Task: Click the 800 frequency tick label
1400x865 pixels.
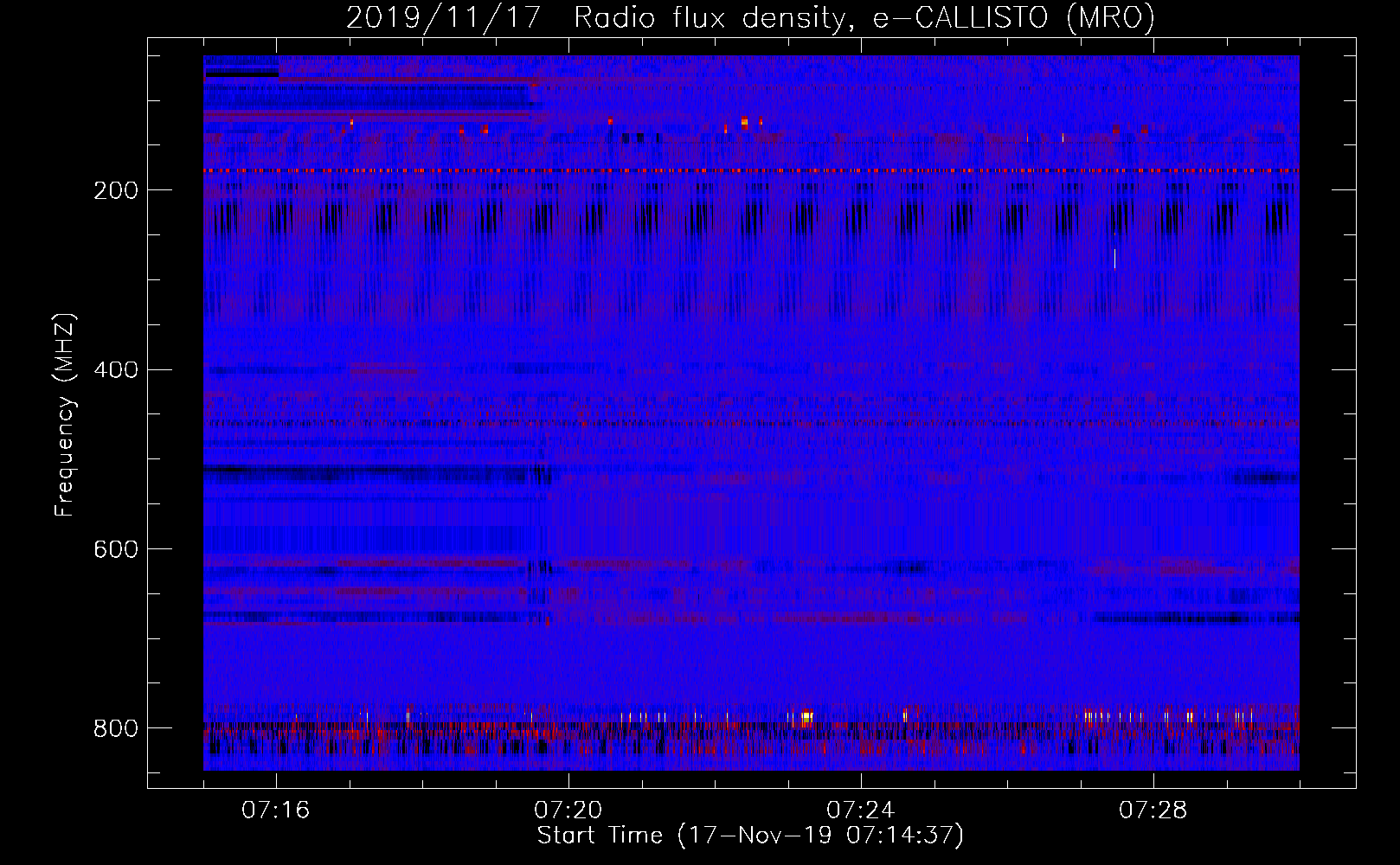Action: 116,728
